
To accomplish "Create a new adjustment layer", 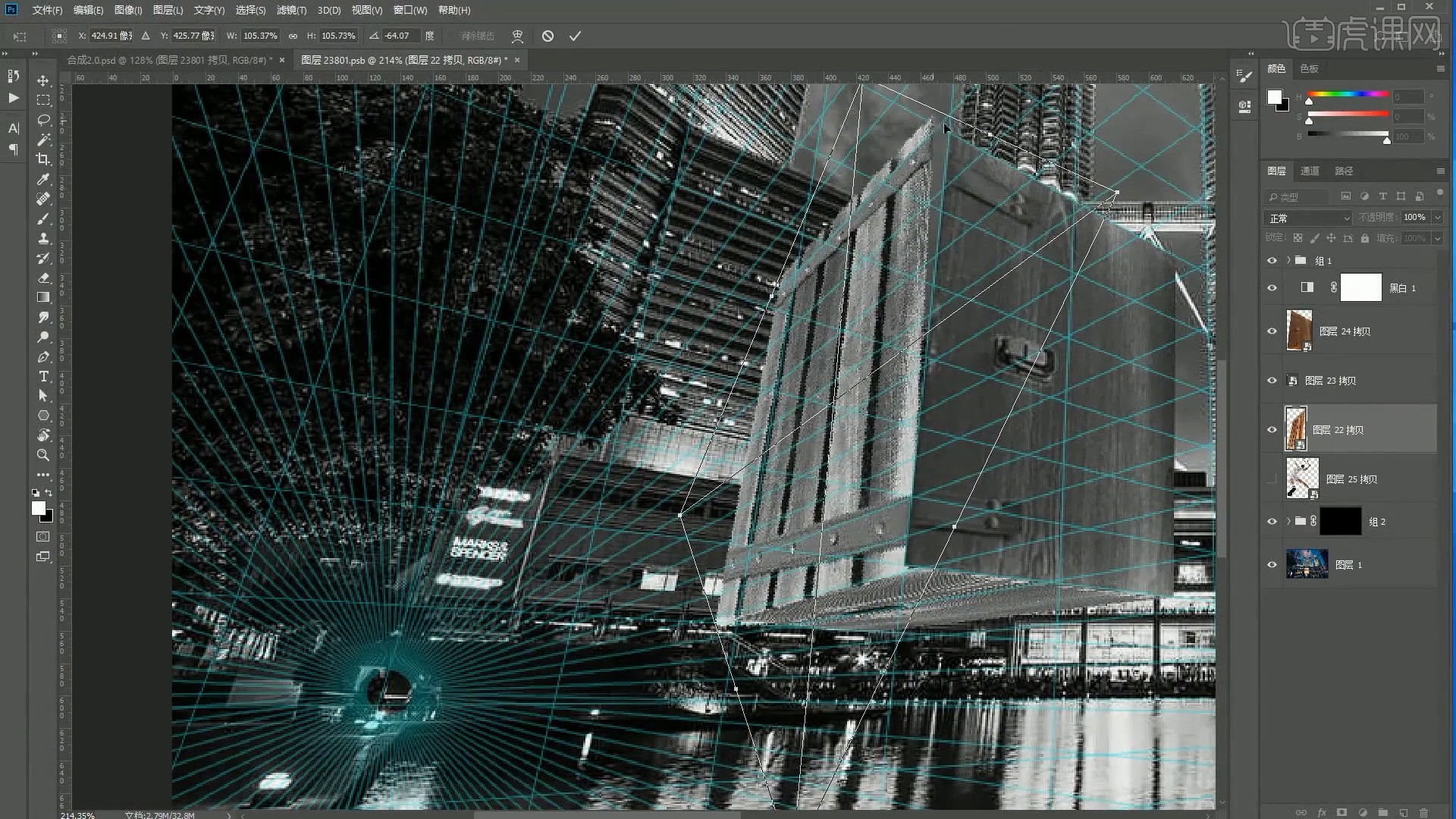I will [1362, 812].
